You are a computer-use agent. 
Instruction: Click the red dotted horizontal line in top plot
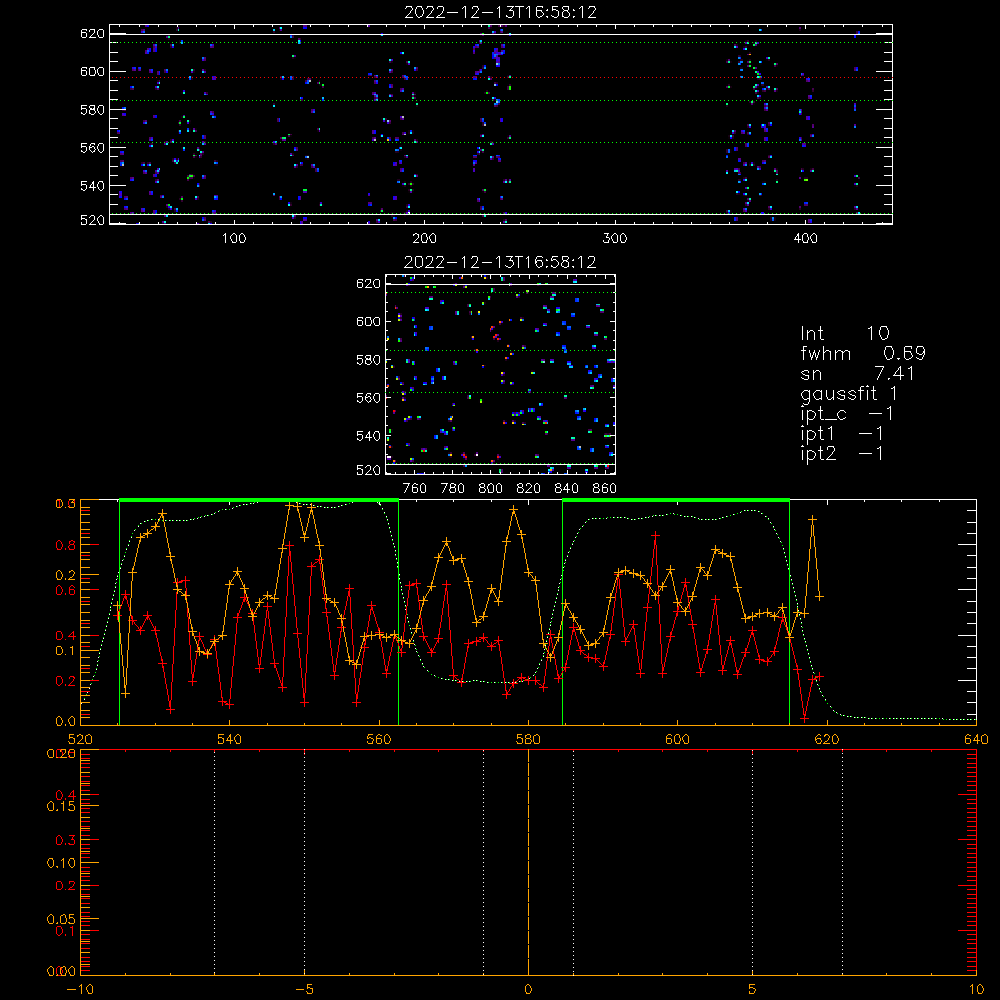[501, 78]
